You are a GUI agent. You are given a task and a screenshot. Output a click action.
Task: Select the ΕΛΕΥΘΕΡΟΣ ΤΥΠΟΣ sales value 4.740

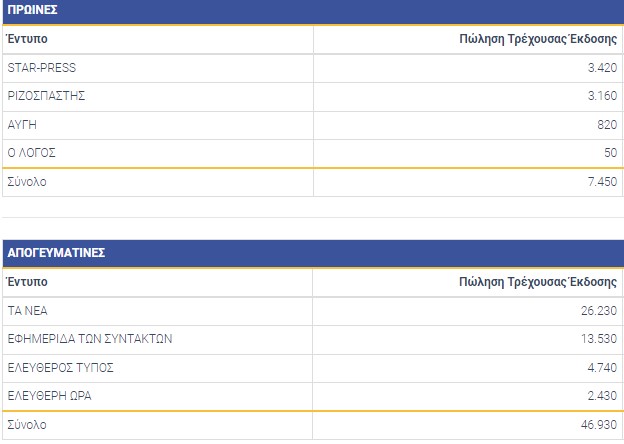[x=603, y=367]
